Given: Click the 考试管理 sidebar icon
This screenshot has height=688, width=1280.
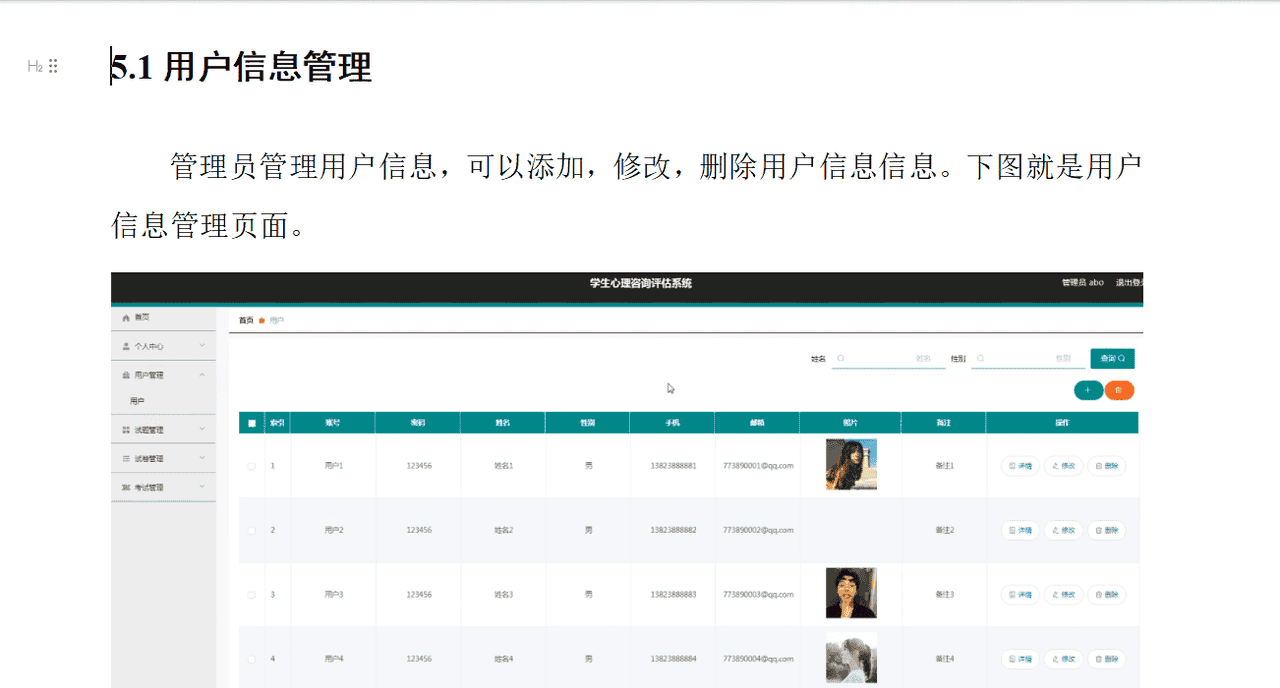Looking at the screenshot, I should pyautogui.click(x=125, y=485).
